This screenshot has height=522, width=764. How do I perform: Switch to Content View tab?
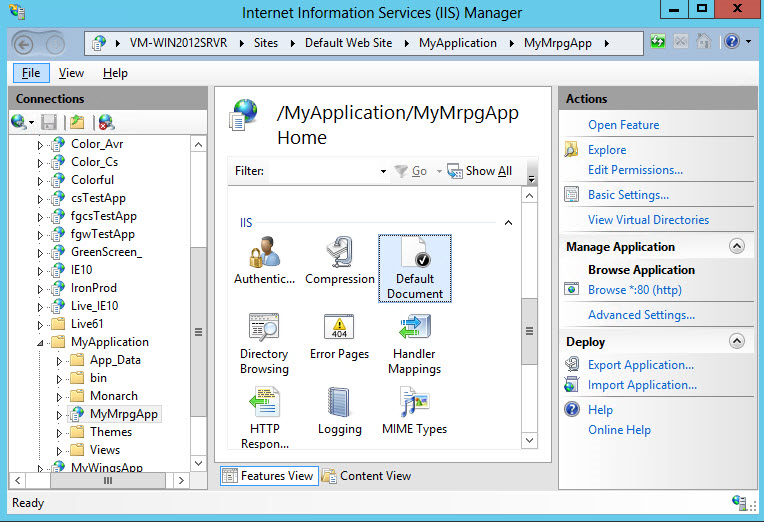(x=366, y=476)
